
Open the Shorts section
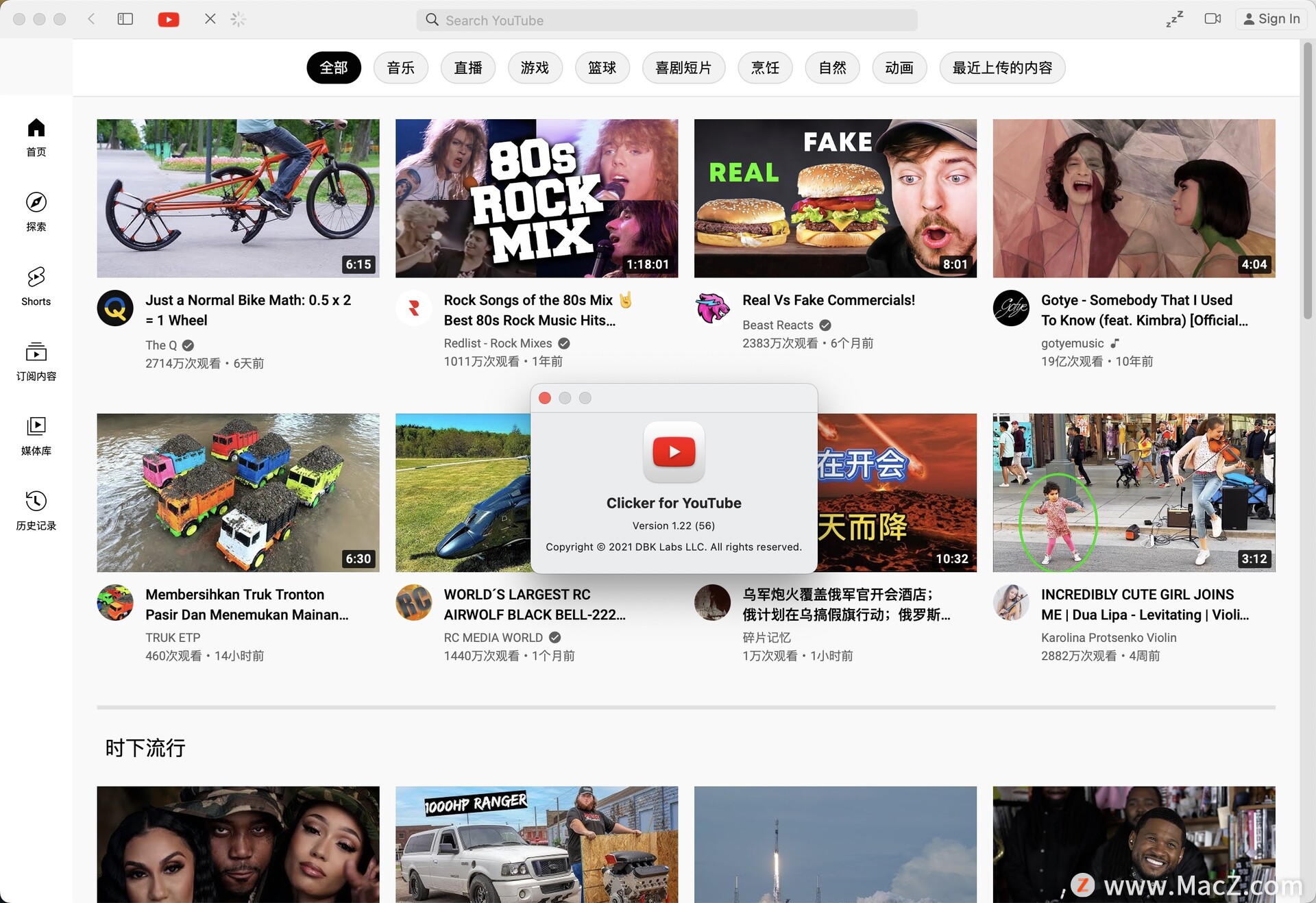[x=36, y=286]
